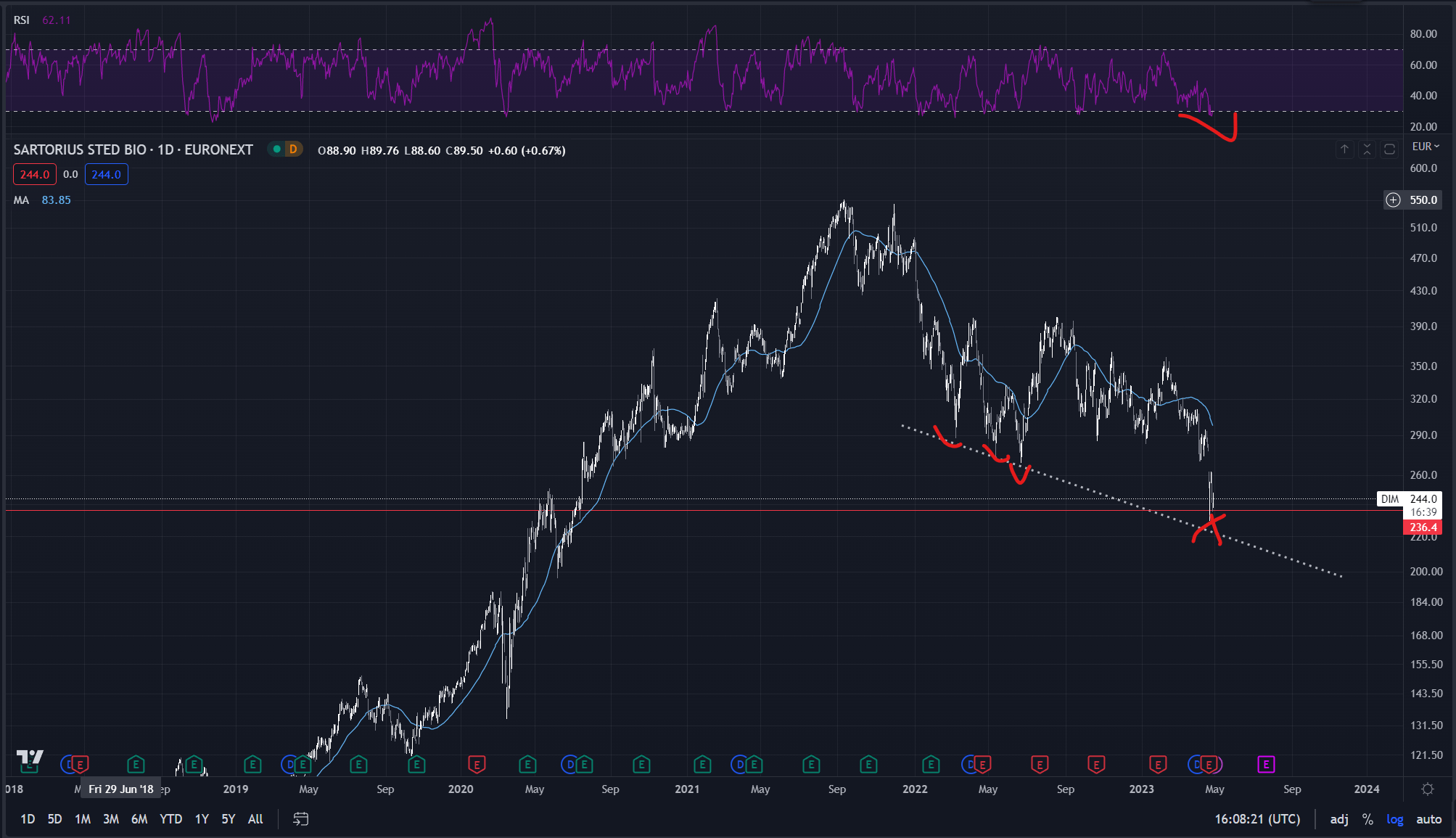
Task: Click the 2024 time axis label
Action: 1367,789
